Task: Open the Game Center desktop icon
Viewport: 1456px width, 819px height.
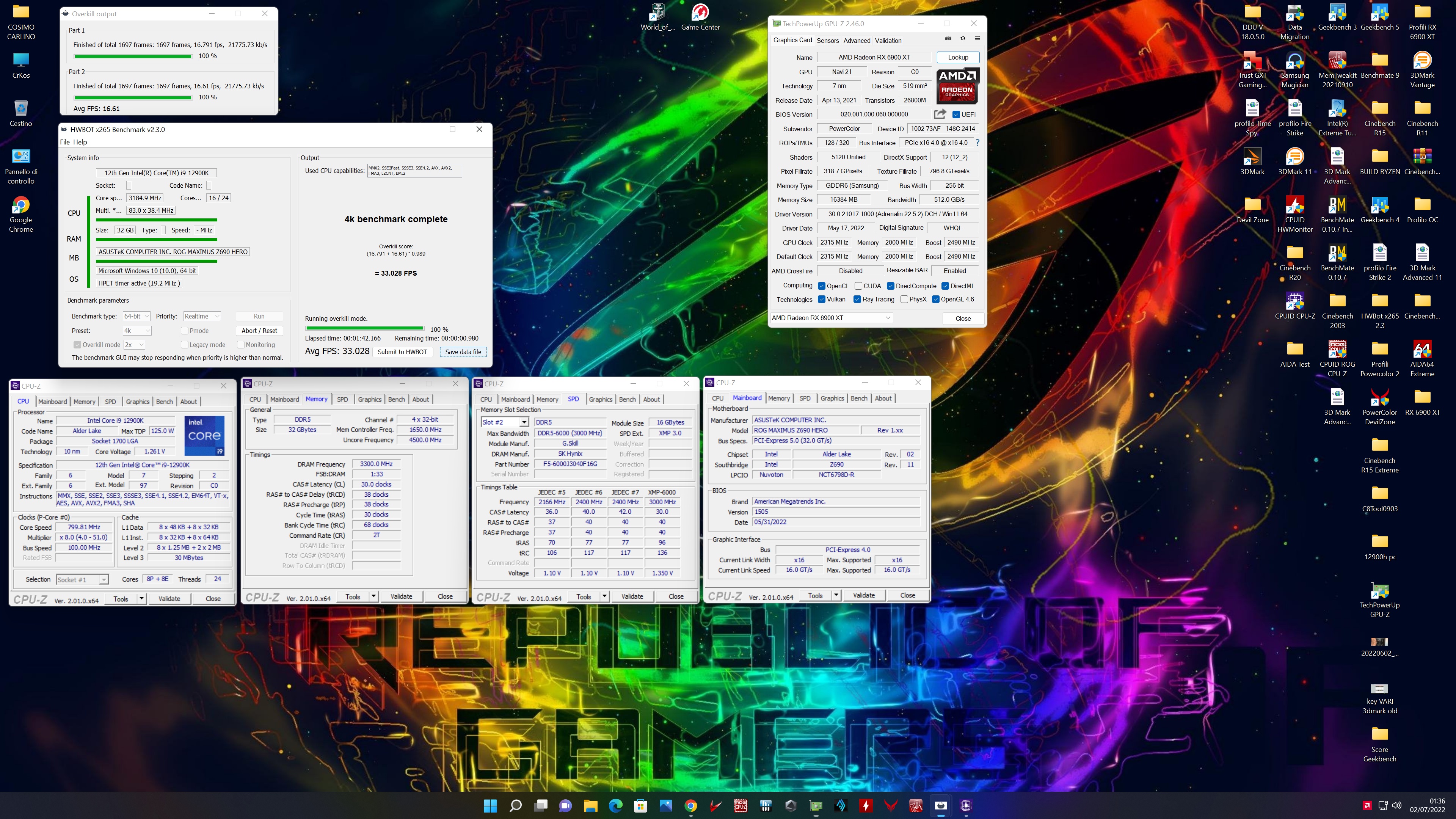Action: click(x=700, y=16)
